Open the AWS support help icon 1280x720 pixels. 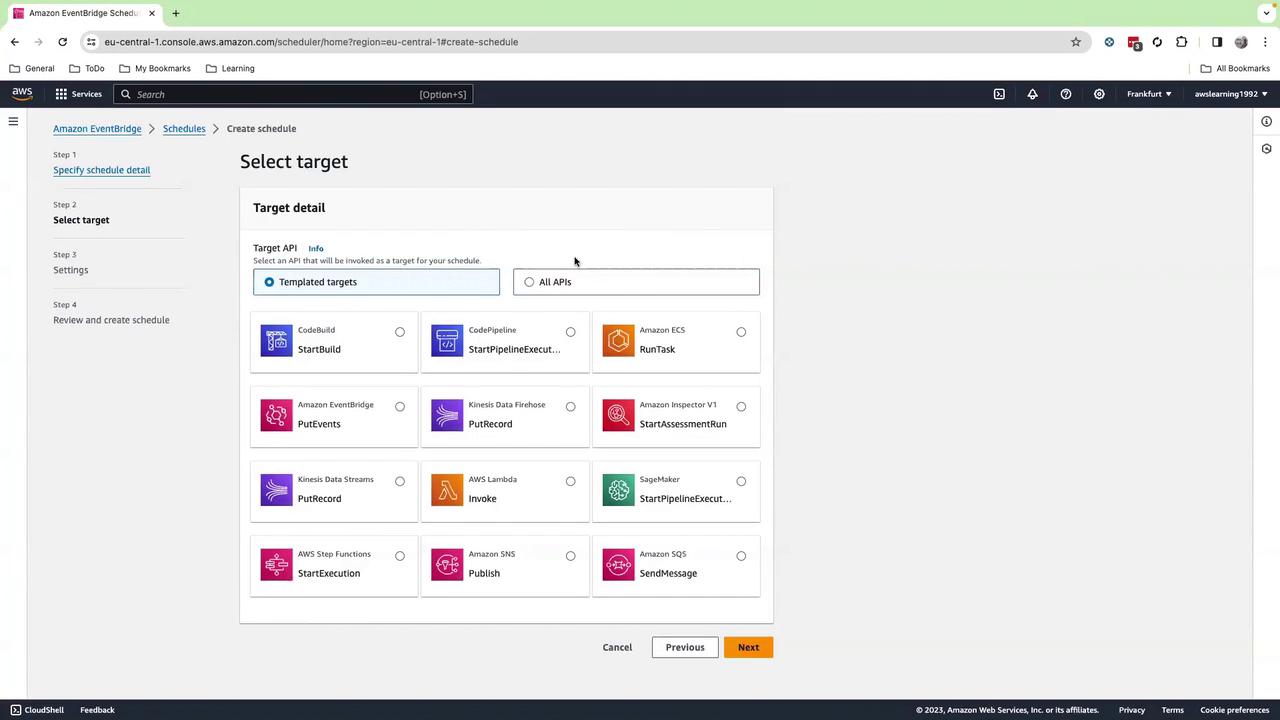(x=1066, y=94)
